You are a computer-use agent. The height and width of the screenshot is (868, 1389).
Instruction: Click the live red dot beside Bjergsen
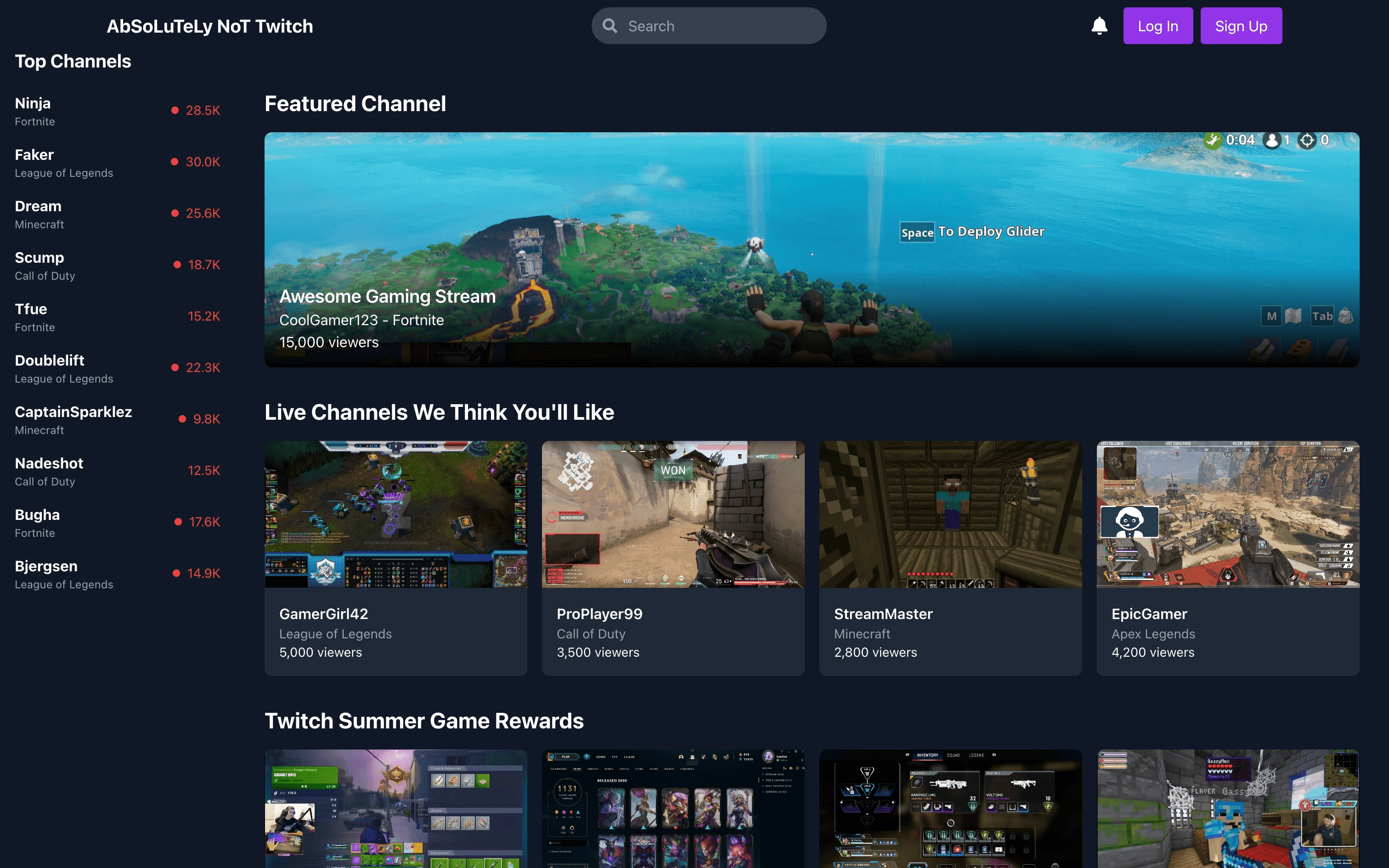(x=177, y=573)
